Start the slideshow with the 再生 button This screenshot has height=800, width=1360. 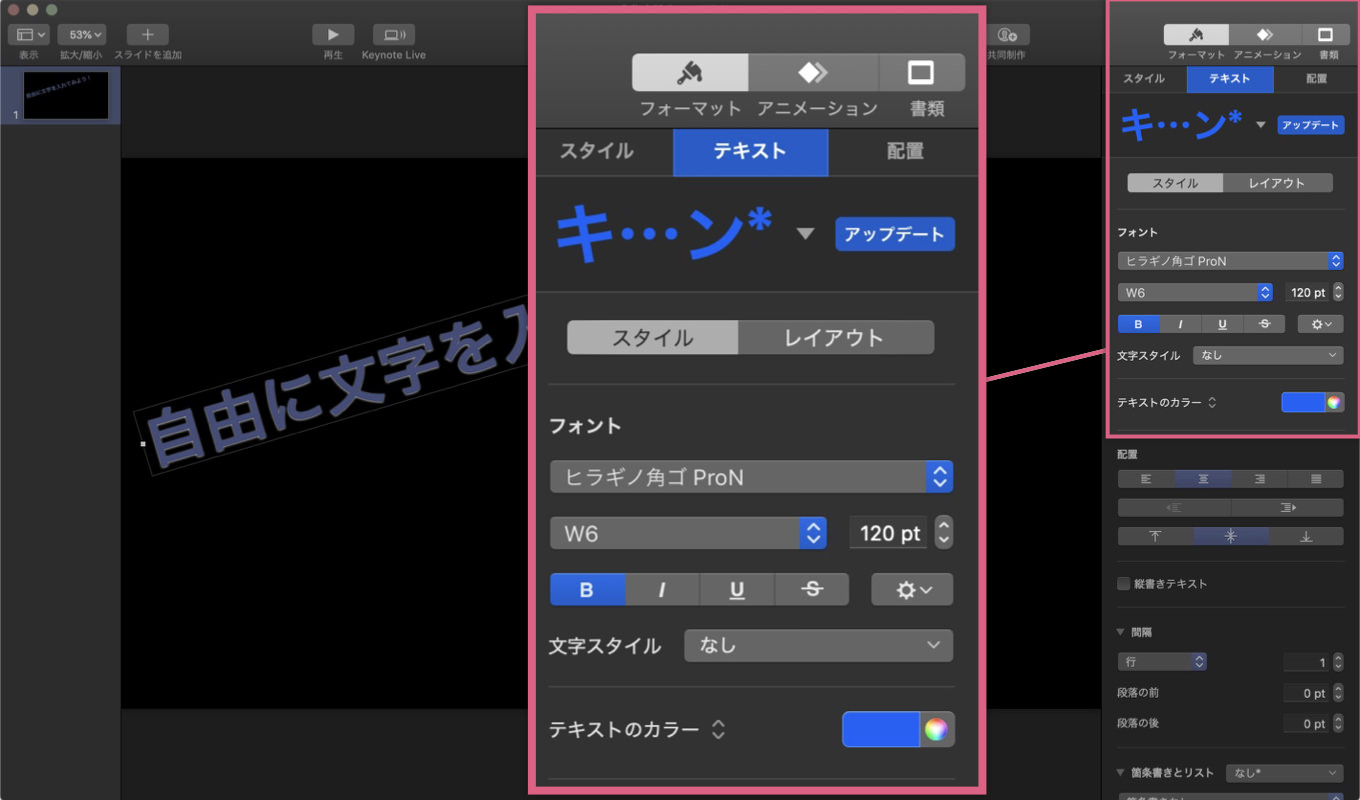[x=333, y=35]
